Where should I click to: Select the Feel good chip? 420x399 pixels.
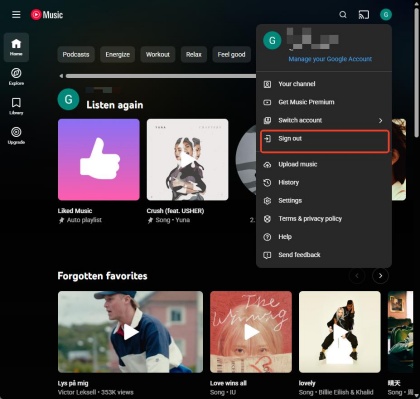[x=231, y=54]
